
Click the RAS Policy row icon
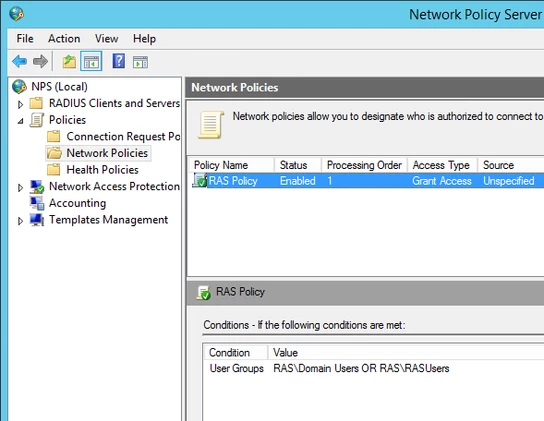tap(200, 180)
